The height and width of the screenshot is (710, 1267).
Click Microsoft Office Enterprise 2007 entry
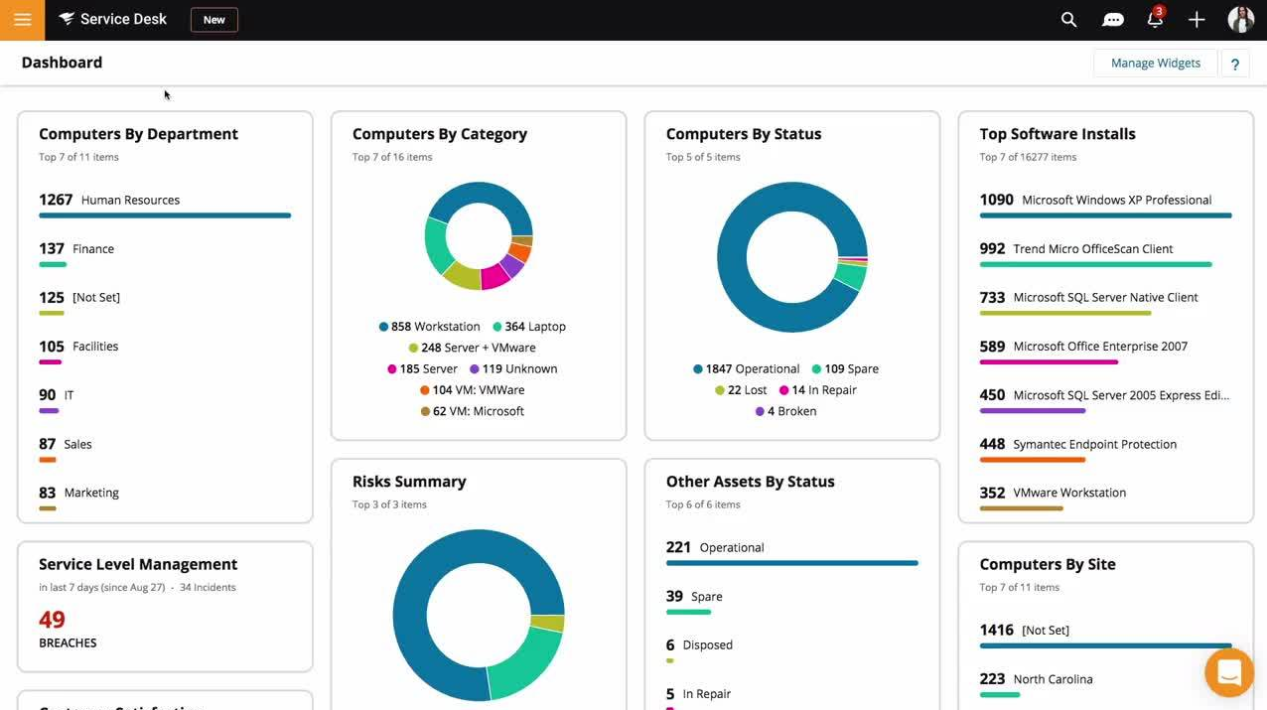(x=1106, y=350)
